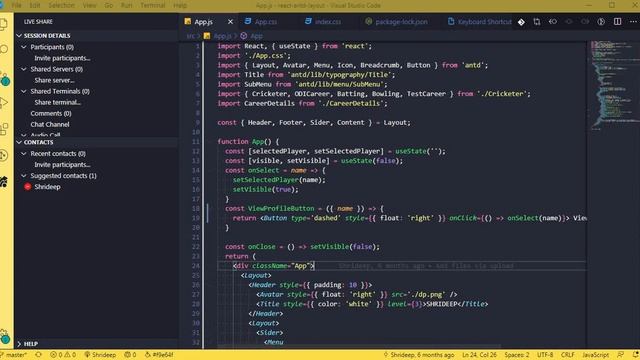This screenshot has height=360, width=640.
Task: Open the Go menu
Action: pos(109,5)
